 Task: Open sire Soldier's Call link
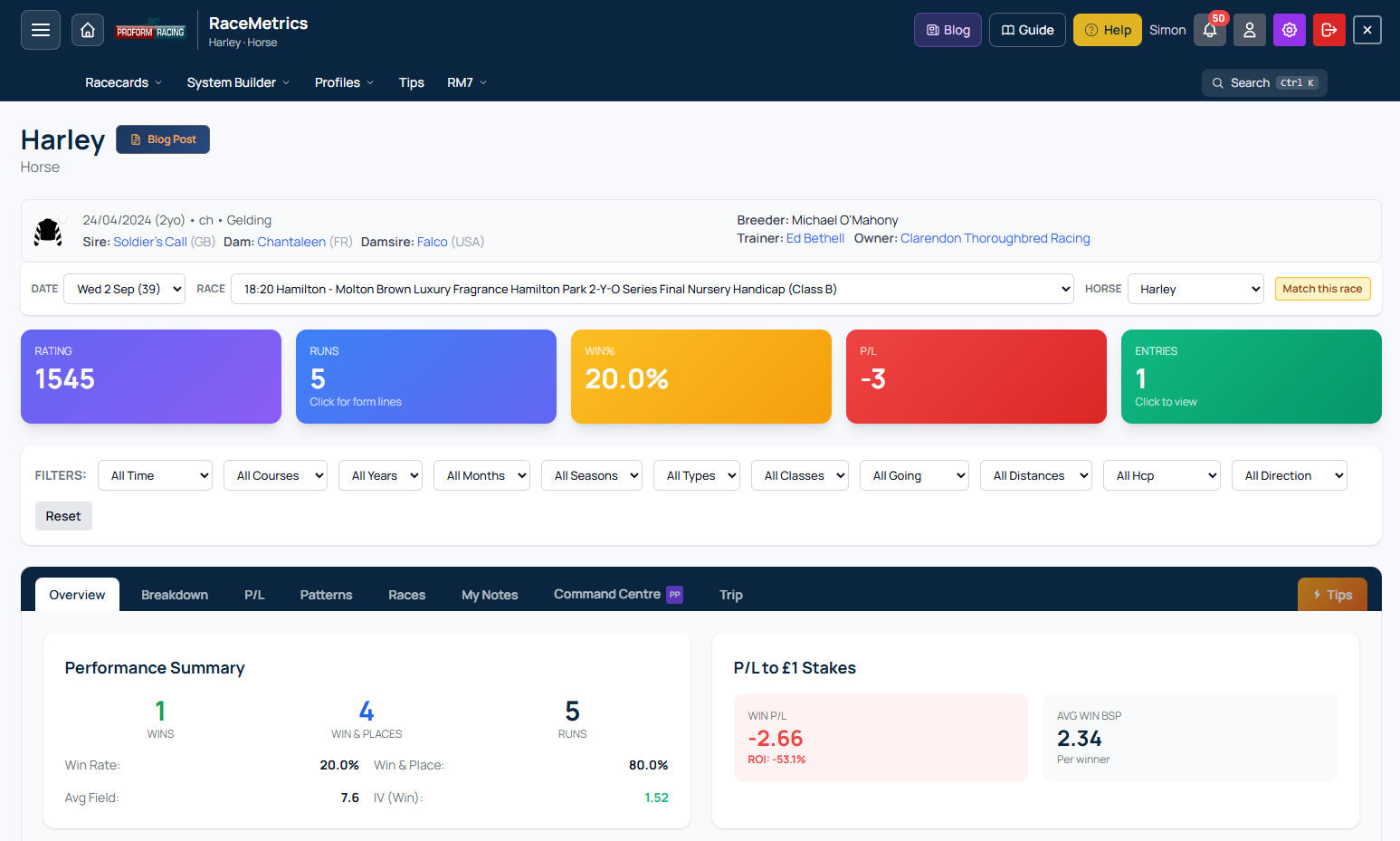[150, 242]
